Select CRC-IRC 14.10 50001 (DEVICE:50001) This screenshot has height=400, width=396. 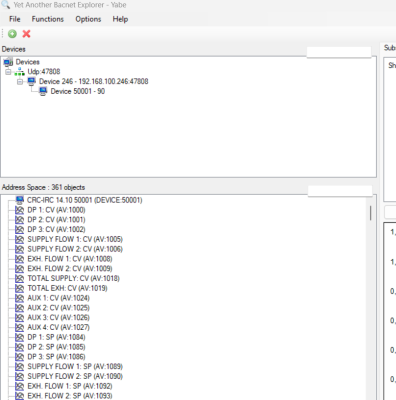point(85,200)
